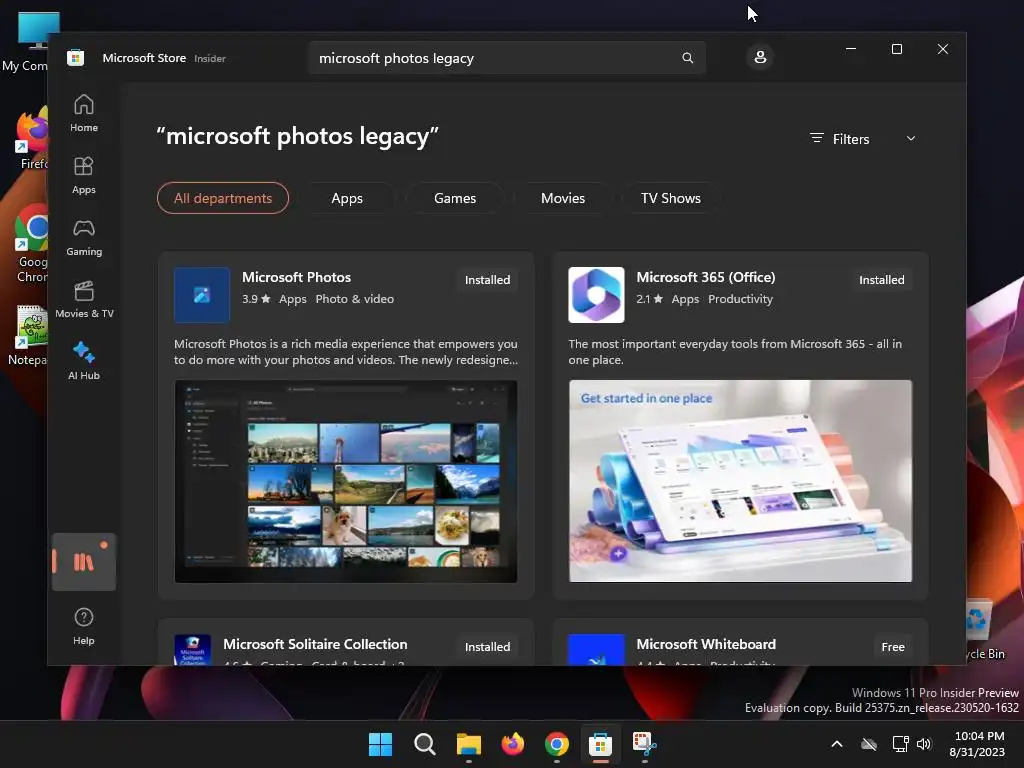Open the Movies & TV section

tap(84, 300)
